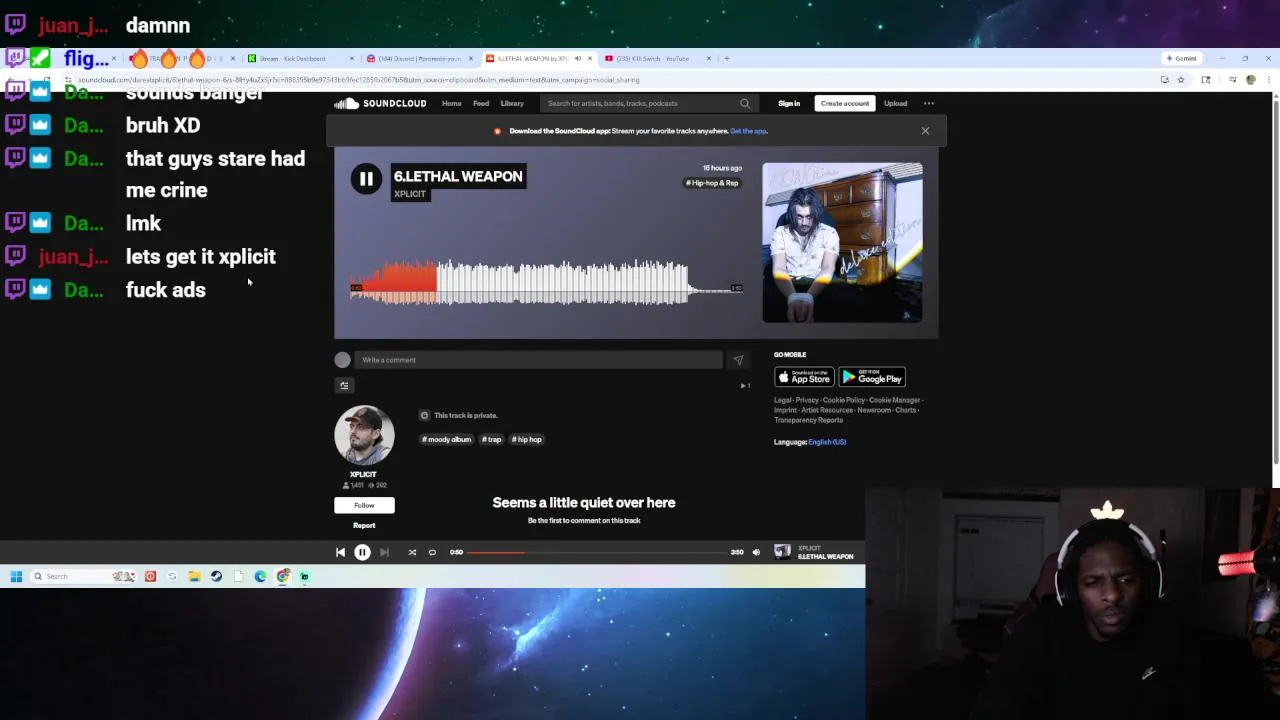This screenshot has height=720, width=1280.
Task: Open Chrome from the taskbar
Action: [x=283, y=576]
